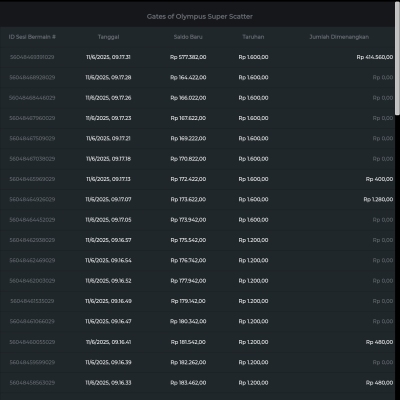
Task: Click "Rp 0,00" winnings in 09.17.05 row
Action: [x=383, y=220]
